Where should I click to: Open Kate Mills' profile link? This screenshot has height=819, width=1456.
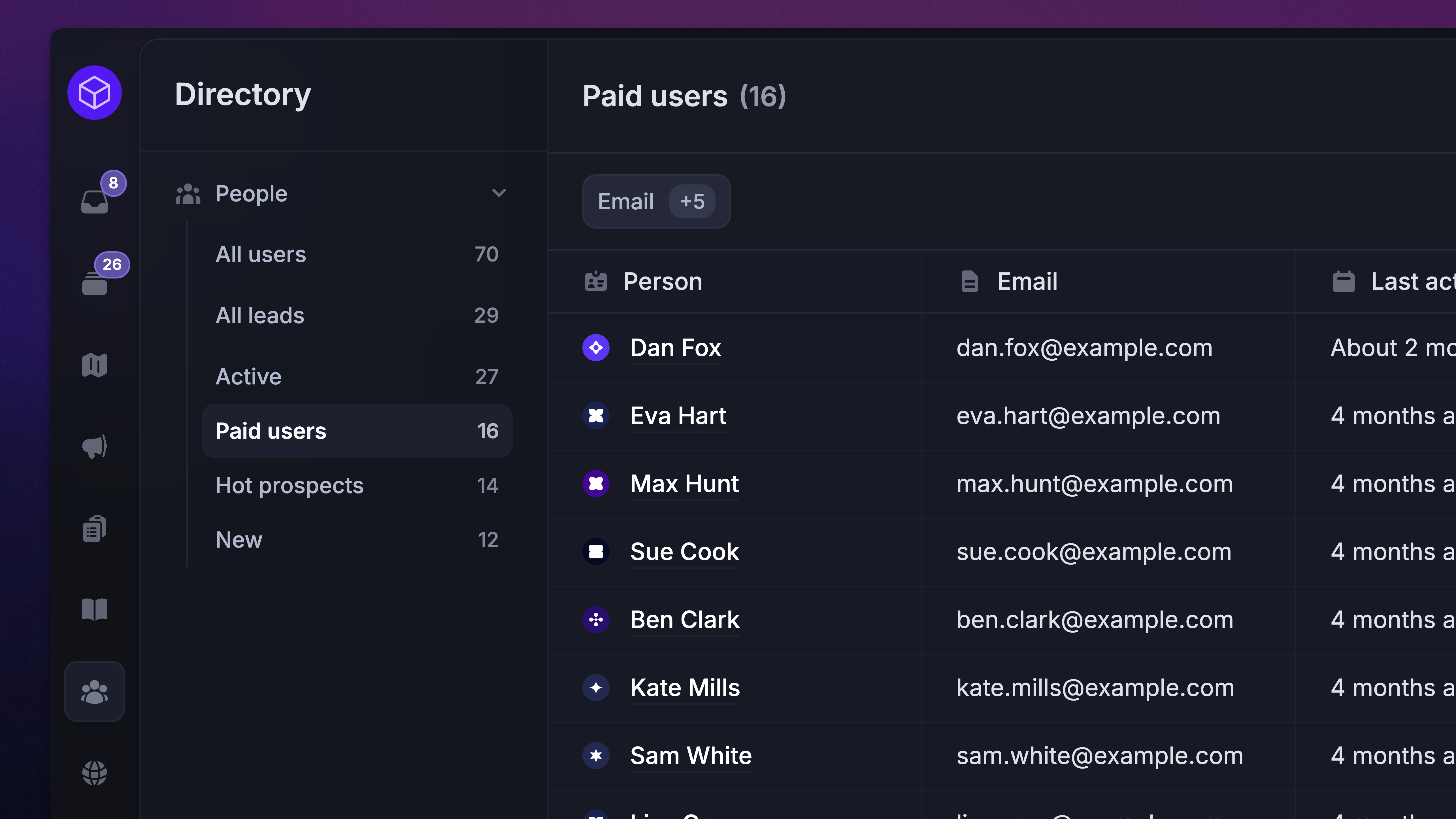click(x=684, y=688)
